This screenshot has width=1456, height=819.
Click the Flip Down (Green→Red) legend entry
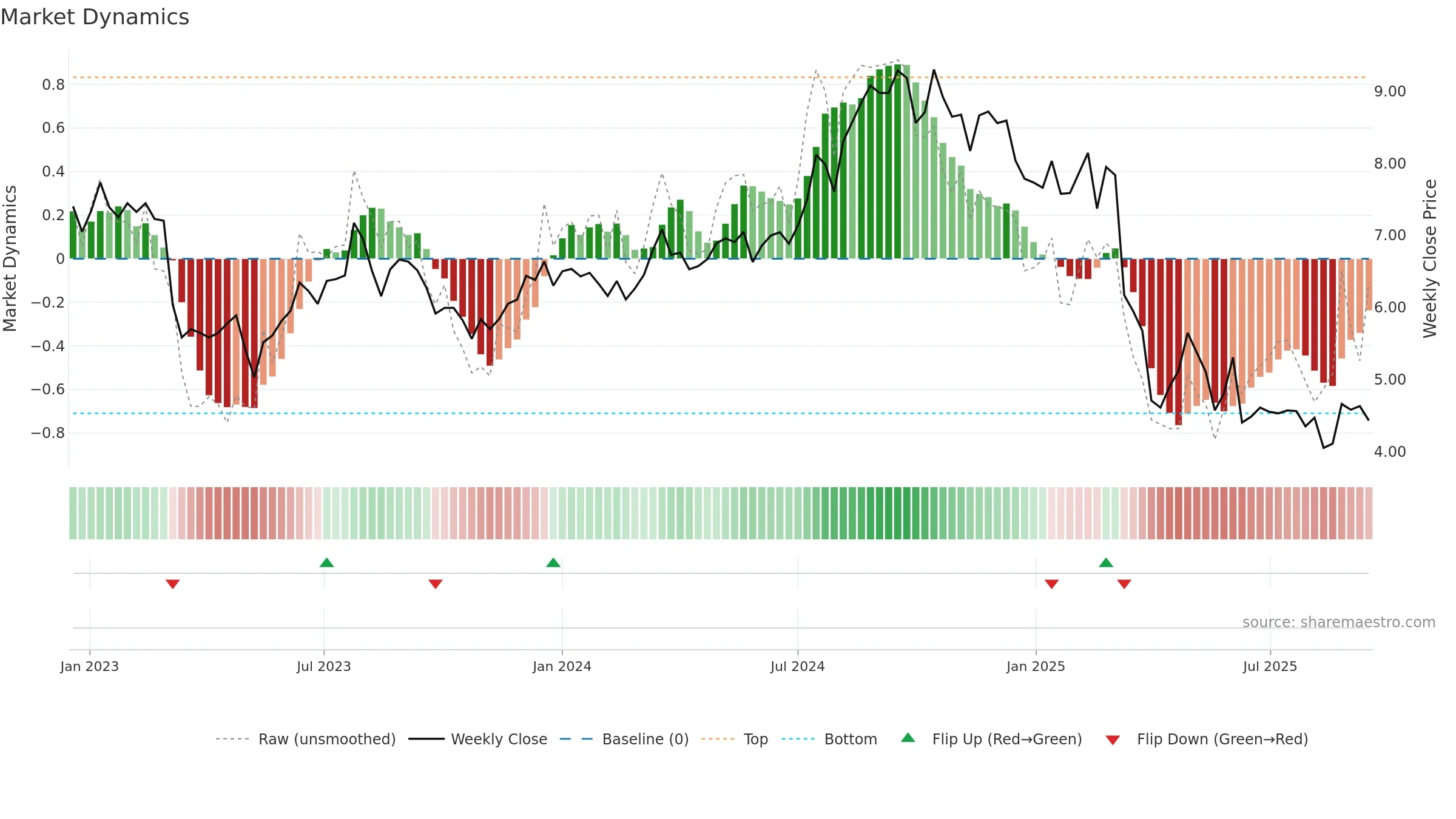point(1207,739)
